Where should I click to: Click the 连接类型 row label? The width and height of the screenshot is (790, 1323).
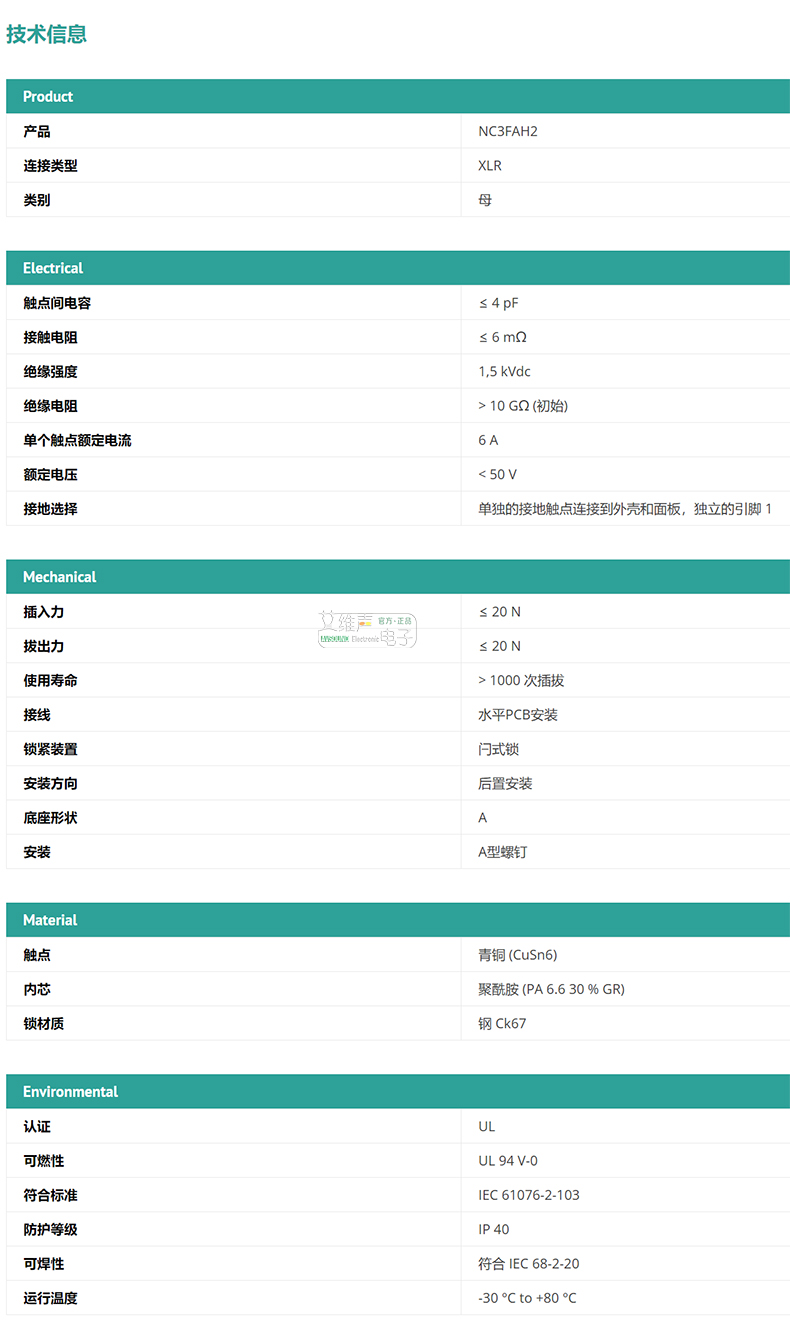tap(50, 165)
